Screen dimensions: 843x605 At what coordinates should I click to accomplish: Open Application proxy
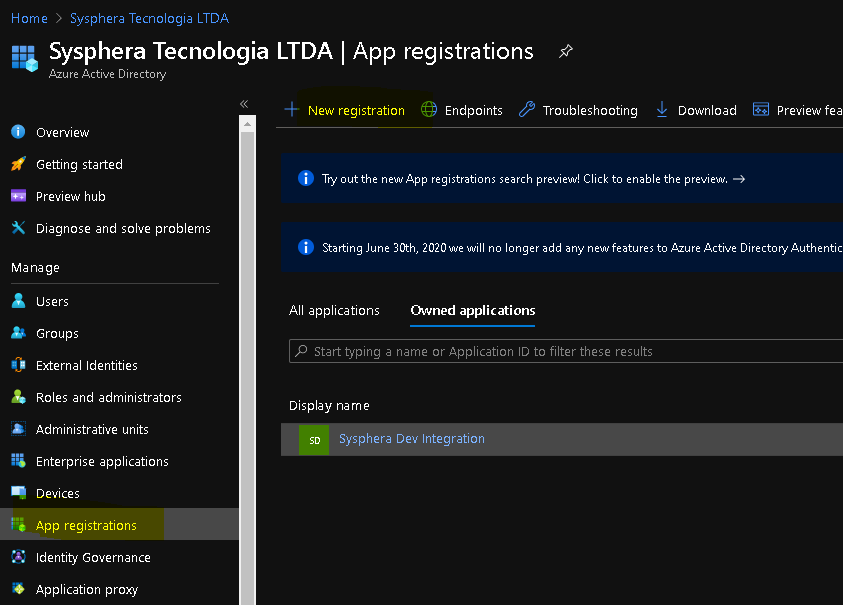[87, 589]
